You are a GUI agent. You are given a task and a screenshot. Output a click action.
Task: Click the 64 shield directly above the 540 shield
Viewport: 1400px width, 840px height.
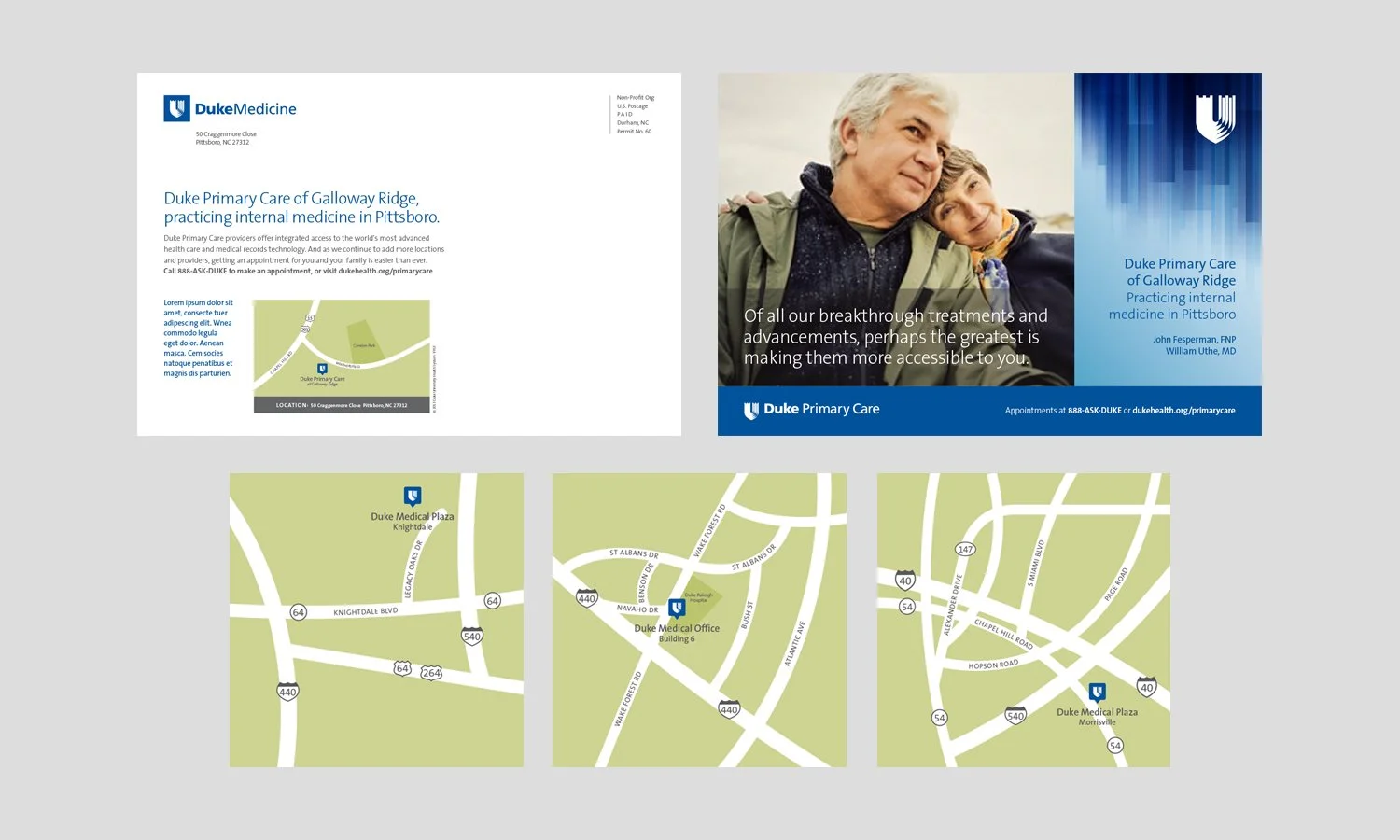click(493, 601)
